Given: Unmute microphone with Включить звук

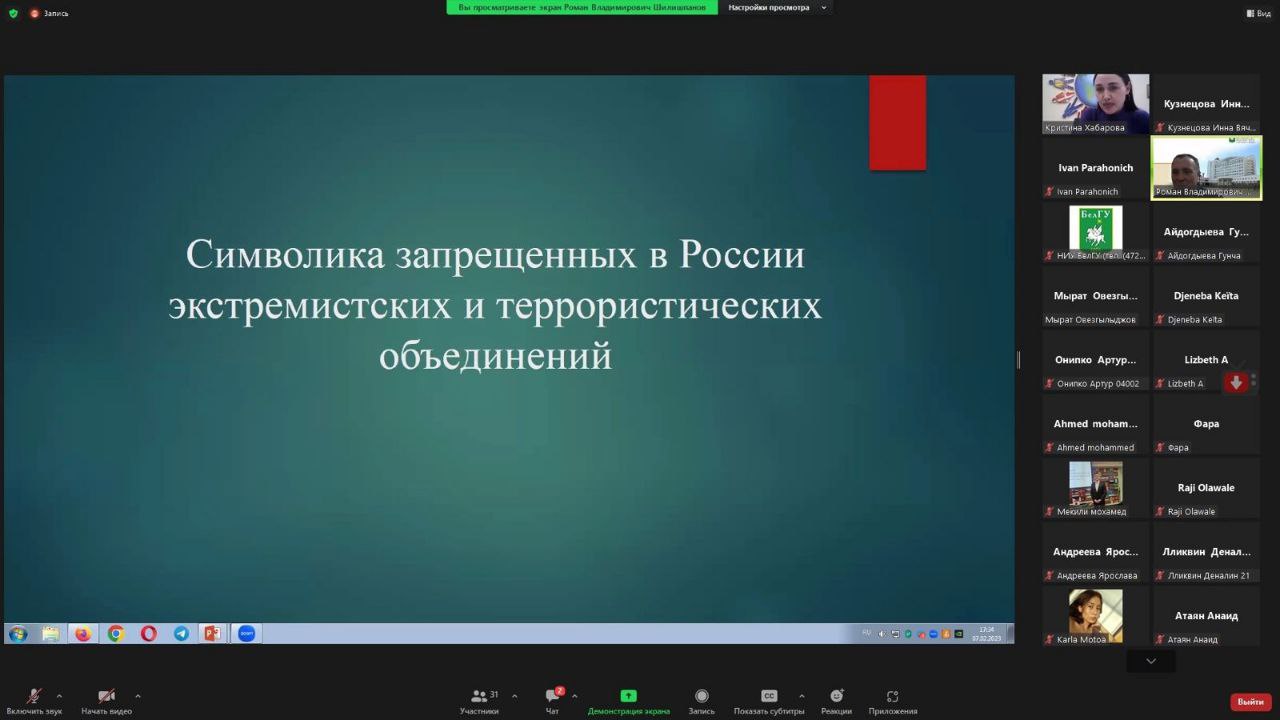Looking at the screenshot, I should 34,700.
